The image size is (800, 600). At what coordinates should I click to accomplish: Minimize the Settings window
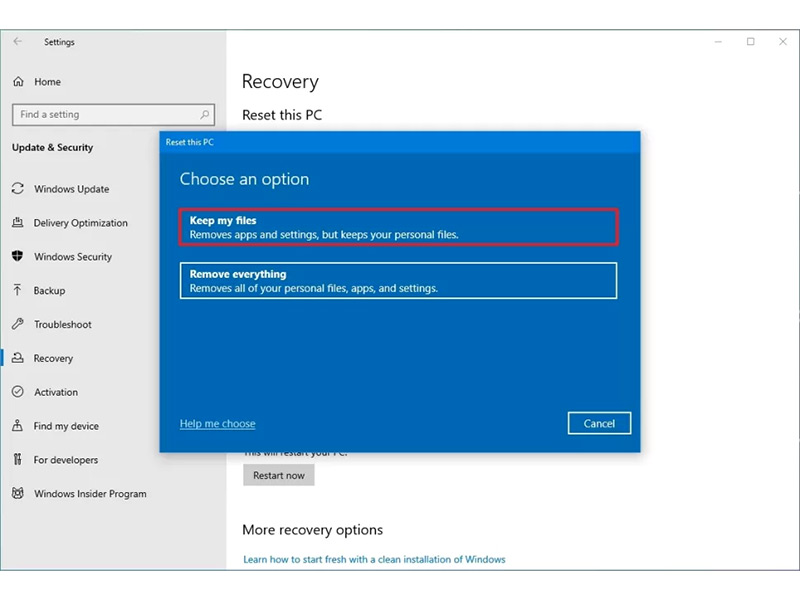click(718, 42)
